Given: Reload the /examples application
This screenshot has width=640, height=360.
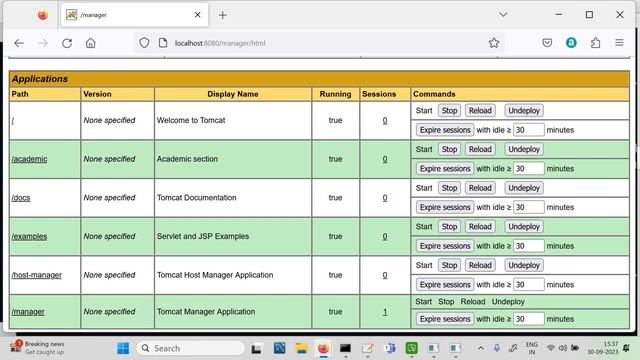Looking at the screenshot, I should [480, 227].
